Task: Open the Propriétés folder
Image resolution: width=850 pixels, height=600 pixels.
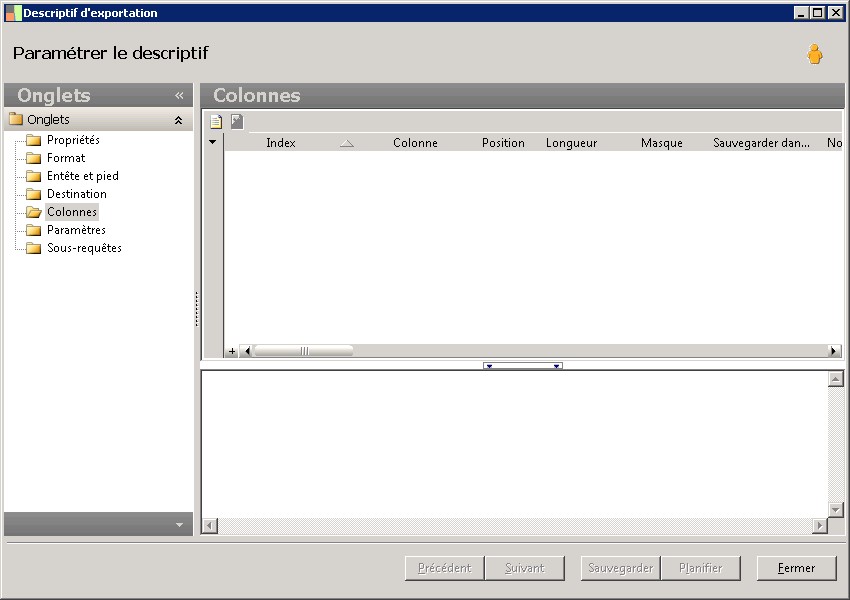Action: 73,140
